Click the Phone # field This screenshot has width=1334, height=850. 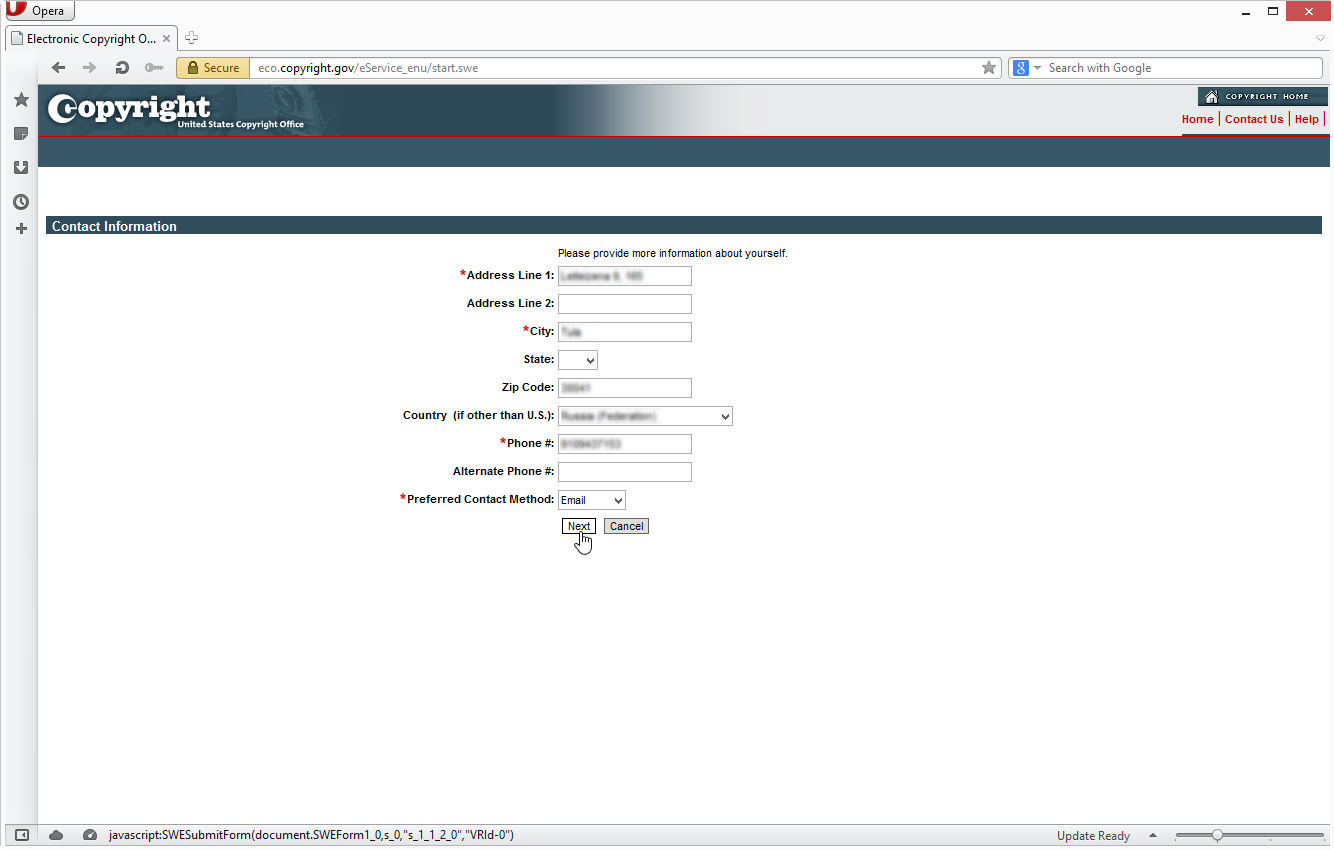click(625, 444)
